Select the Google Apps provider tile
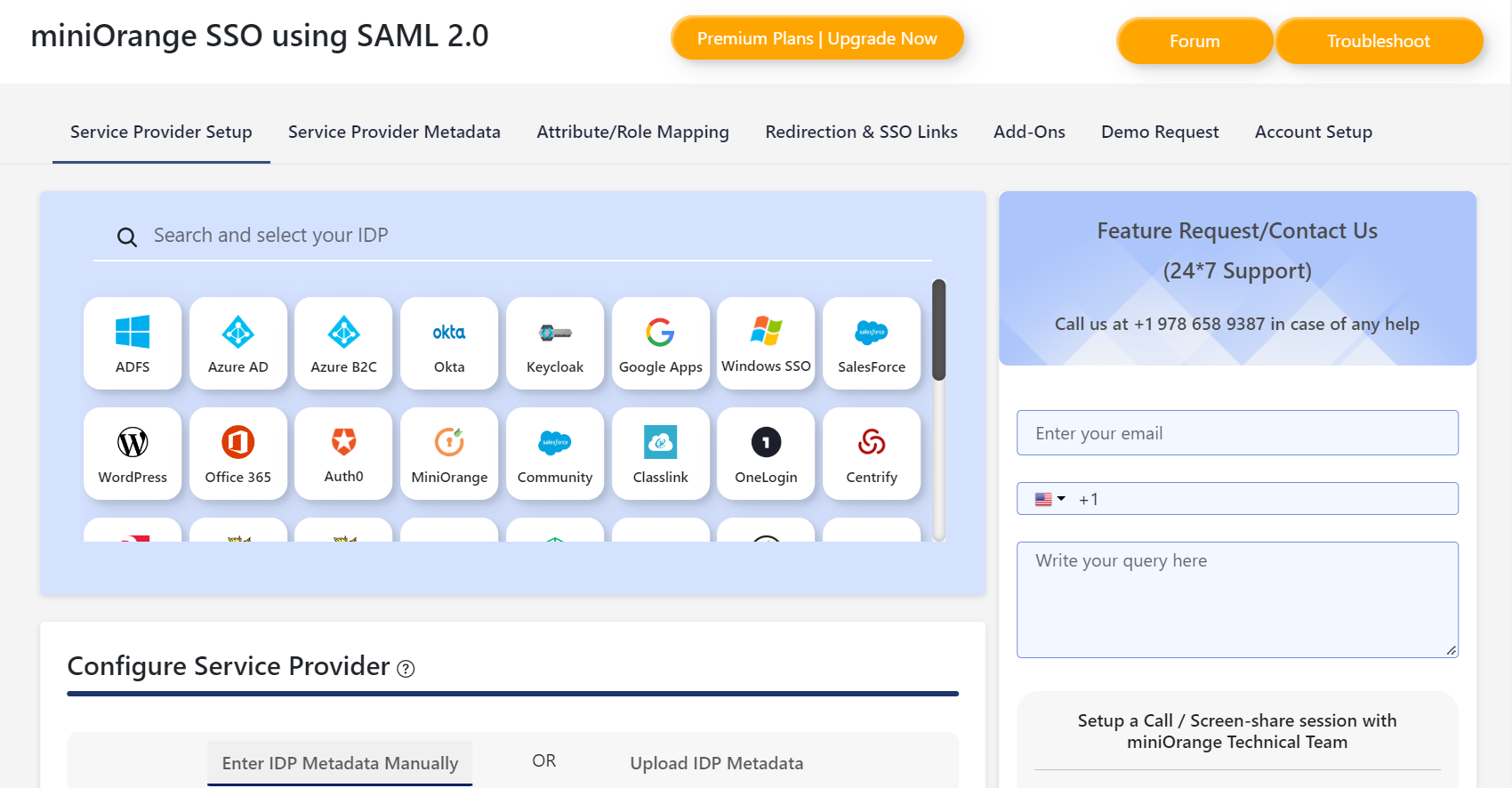Screen dimensions: 1512x788 [x=661, y=343]
